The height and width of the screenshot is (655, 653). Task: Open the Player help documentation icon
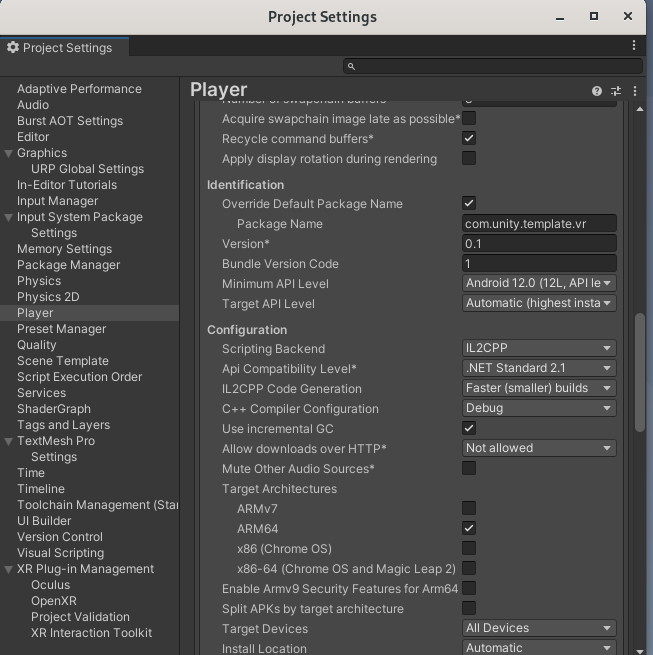[x=597, y=90]
